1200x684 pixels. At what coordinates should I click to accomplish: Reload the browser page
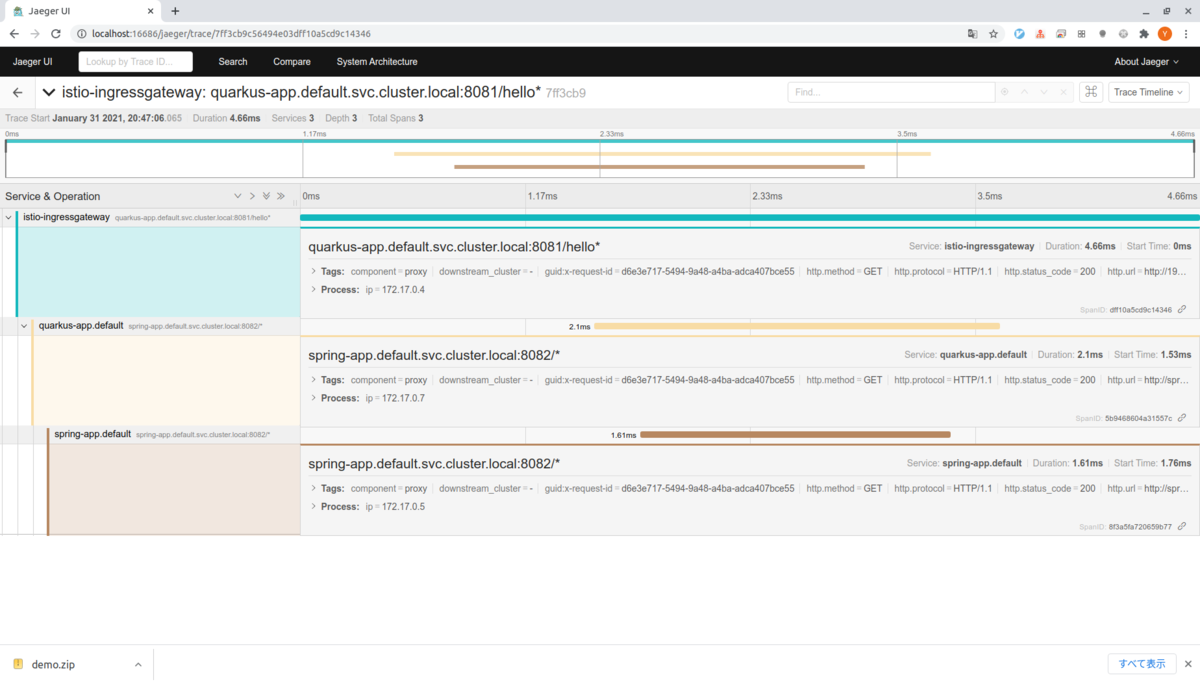tap(56, 33)
